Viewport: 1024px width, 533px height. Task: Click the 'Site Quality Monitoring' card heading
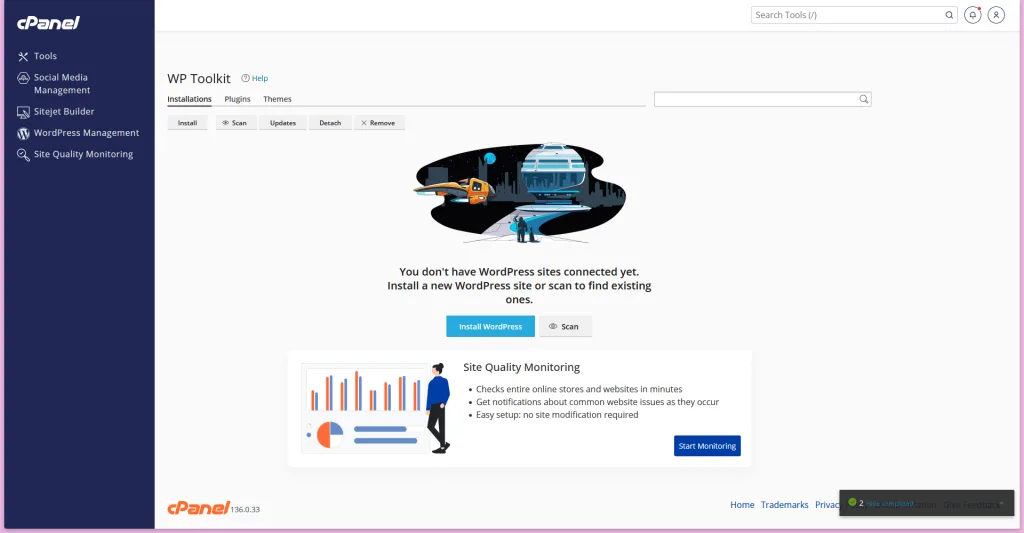[x=521, y=367]
